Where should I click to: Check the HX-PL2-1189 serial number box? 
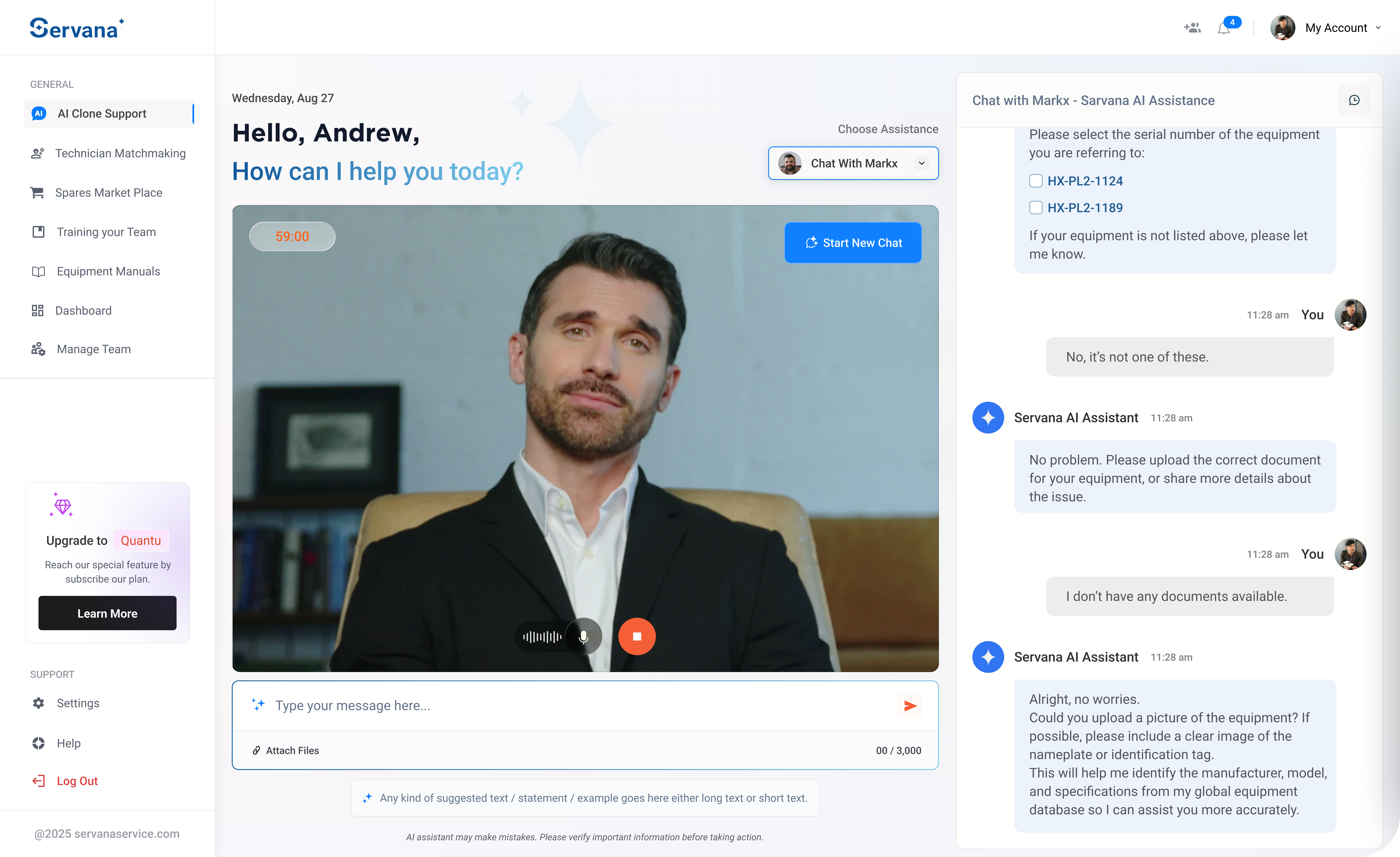click(1036, 207)
